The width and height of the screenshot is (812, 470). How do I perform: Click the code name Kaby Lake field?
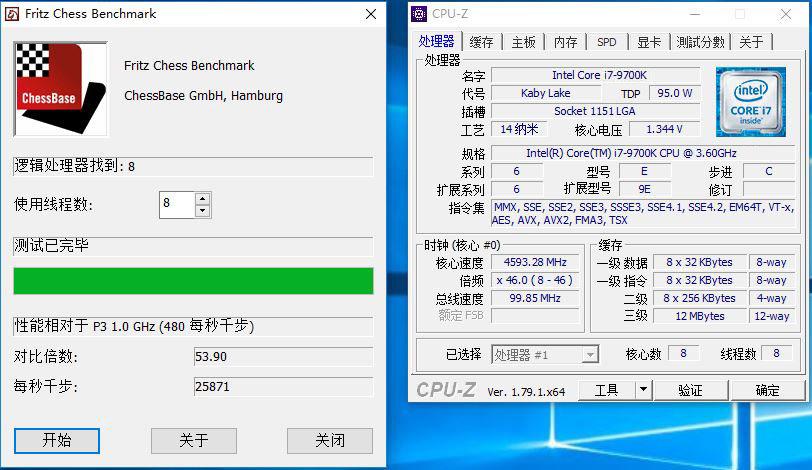[x=546, y=93]
